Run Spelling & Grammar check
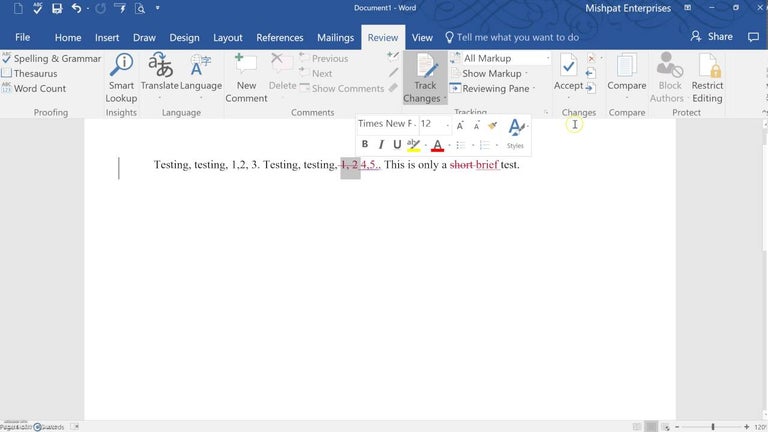 coord(51,58)
